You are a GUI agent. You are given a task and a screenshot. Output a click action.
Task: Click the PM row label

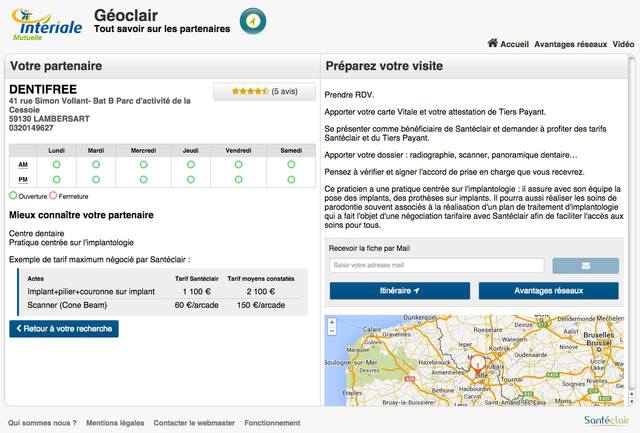pyautogui.click(x=23, y=180)
